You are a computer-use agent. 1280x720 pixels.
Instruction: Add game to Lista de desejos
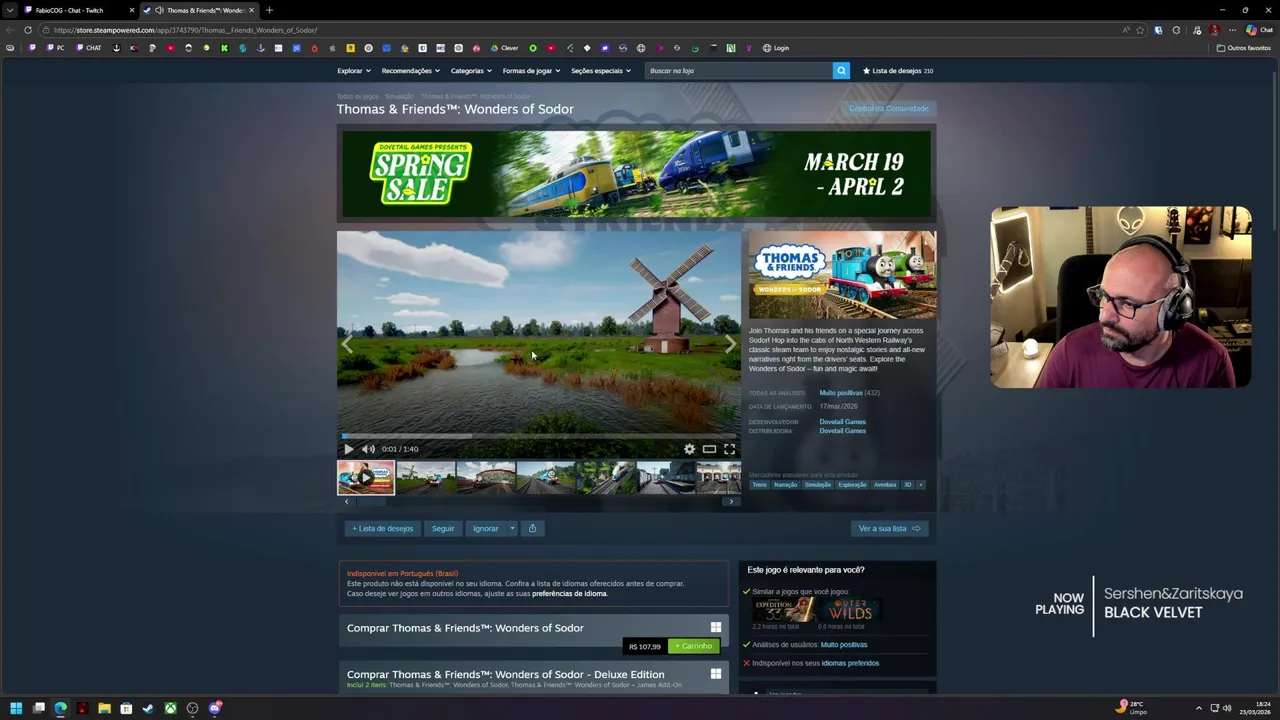(382, 528)
